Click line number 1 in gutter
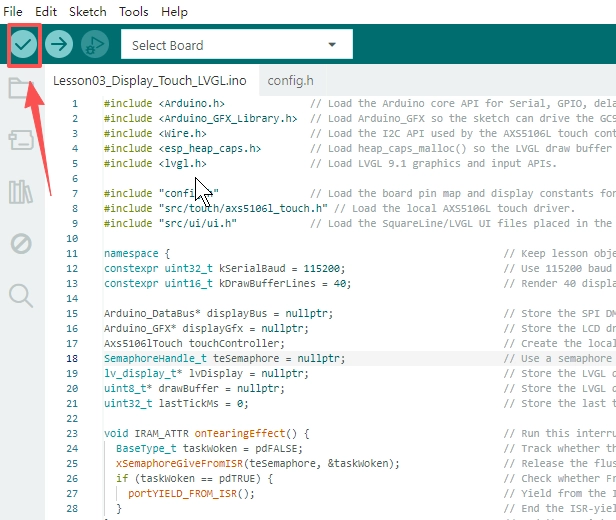 [x=75, y=104]
